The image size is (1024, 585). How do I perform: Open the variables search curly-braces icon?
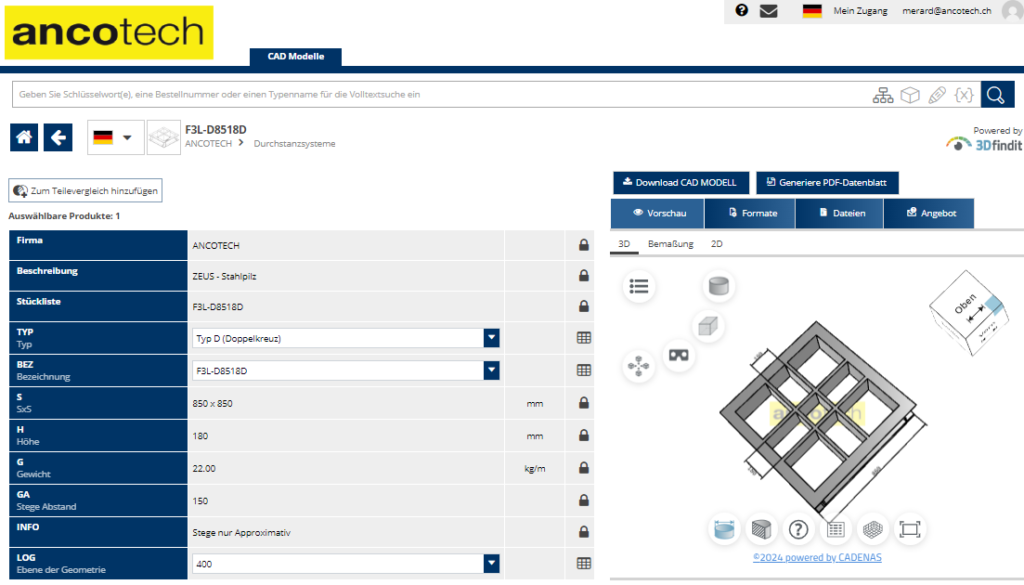click(x=964, y=95)
